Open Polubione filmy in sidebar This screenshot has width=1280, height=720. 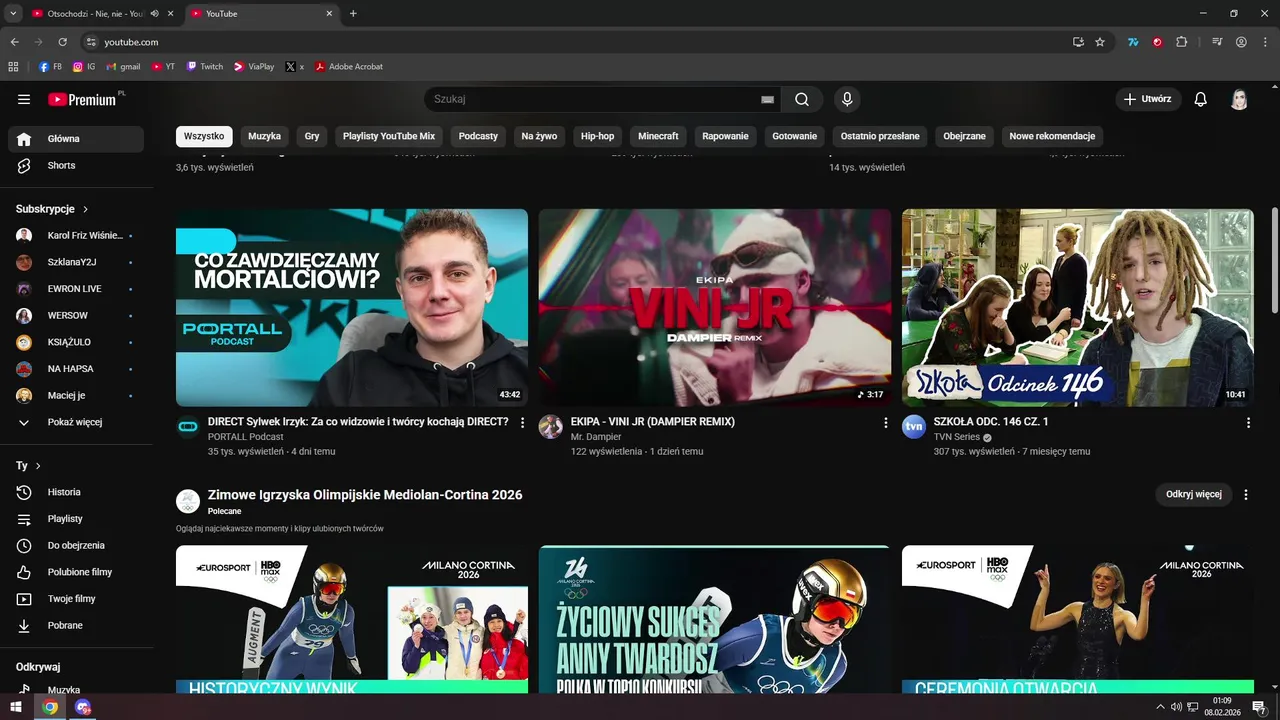[76, 572]
